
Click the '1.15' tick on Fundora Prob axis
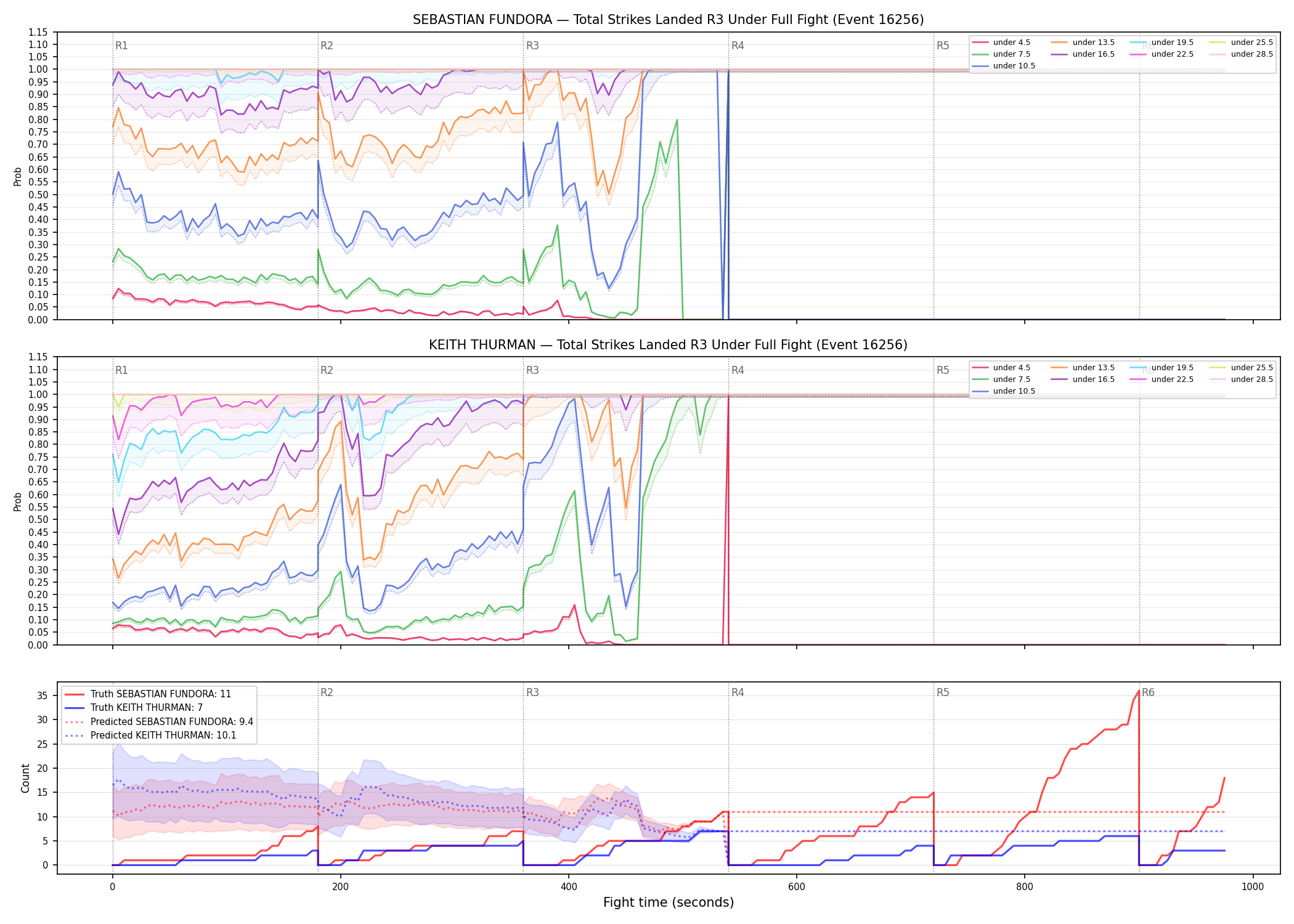click(x=38, y=32)
